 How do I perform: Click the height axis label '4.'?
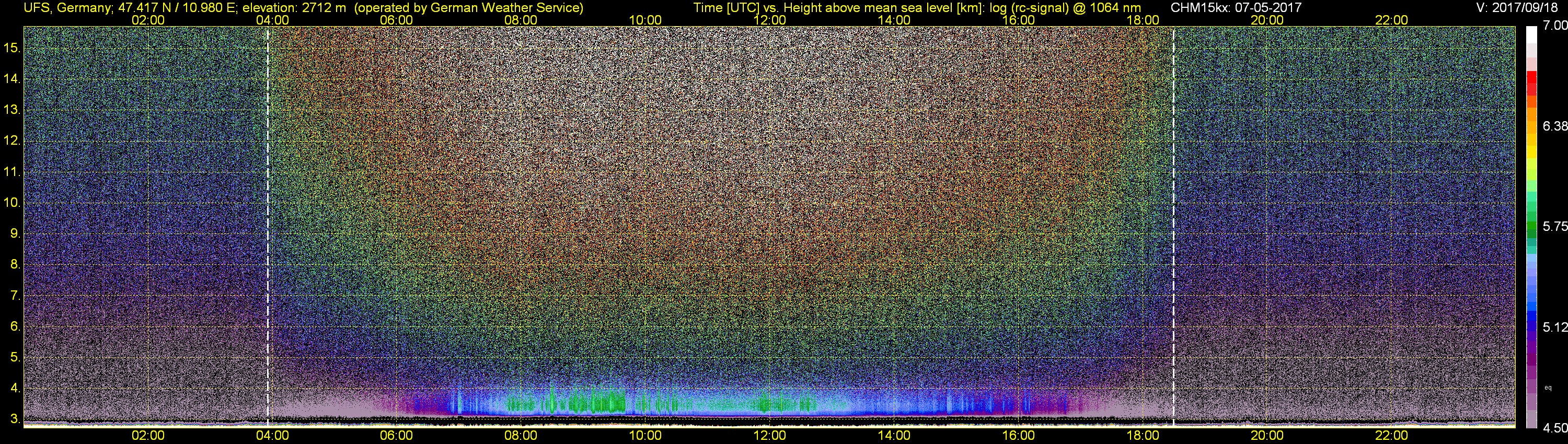pyautogui.click(x=16, y=388)
